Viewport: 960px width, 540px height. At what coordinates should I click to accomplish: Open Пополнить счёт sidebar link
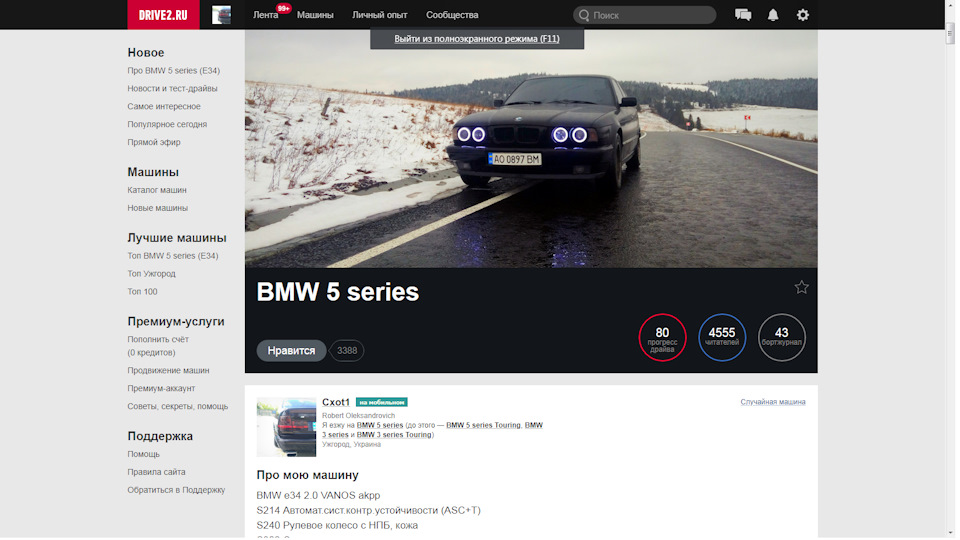(x=158, y=339)
